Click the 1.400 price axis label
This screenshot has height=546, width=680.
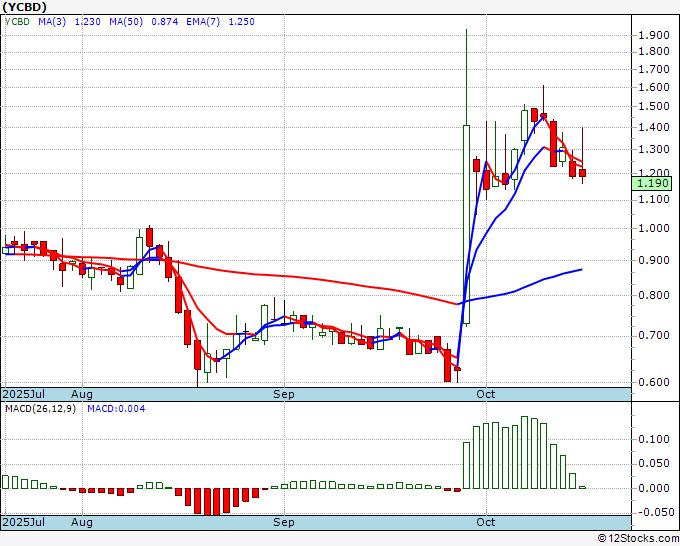(654, 128)
